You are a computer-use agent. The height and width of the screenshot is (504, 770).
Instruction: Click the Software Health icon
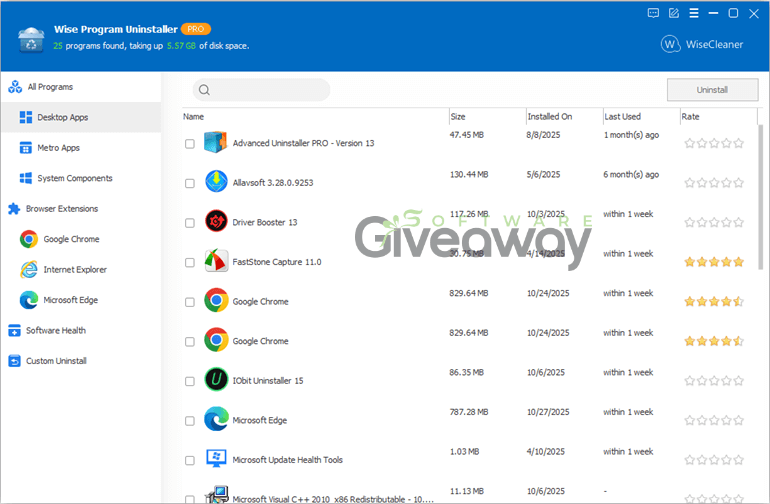pyautogui.click(x=15, y=331)
